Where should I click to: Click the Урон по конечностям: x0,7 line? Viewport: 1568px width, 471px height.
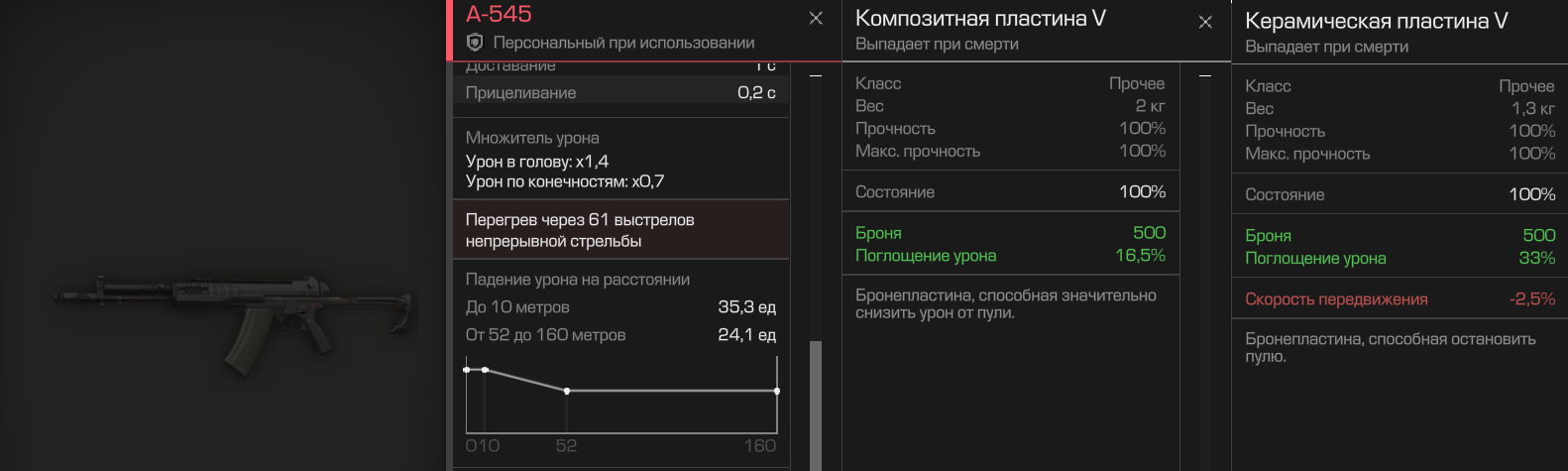point(565,181)
